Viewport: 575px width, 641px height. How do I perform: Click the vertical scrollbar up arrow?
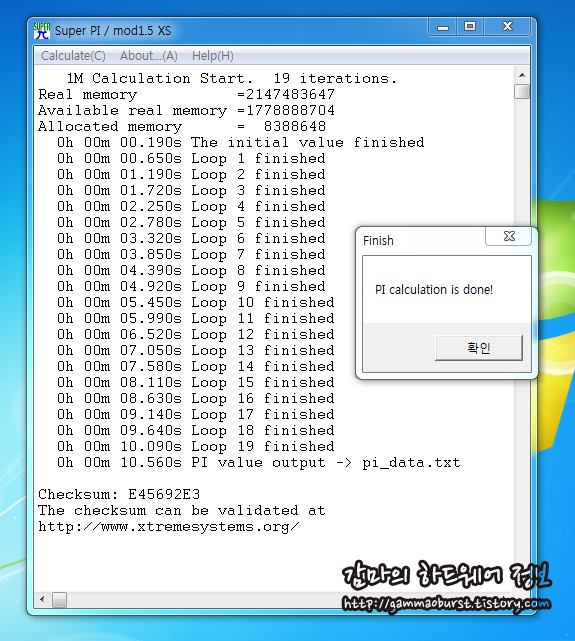(522, 75)
